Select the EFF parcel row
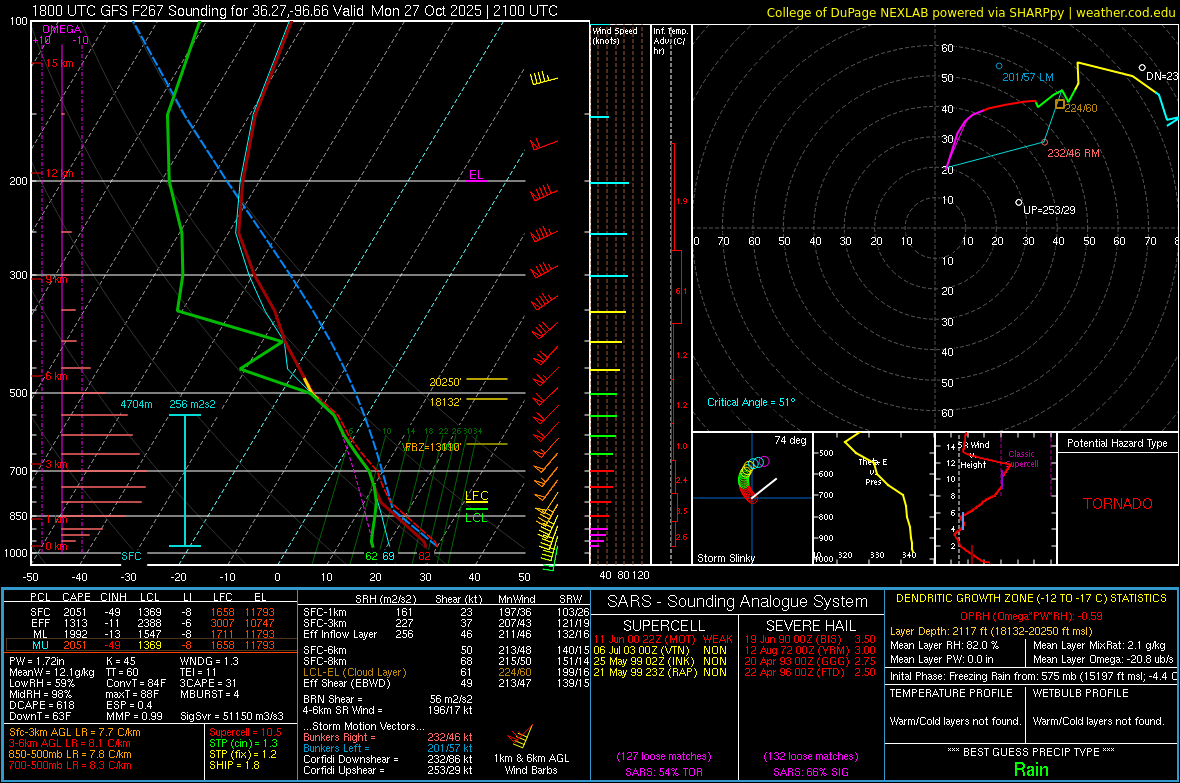The height and width of the screenshot is (783, 1180). coord(151,623)
